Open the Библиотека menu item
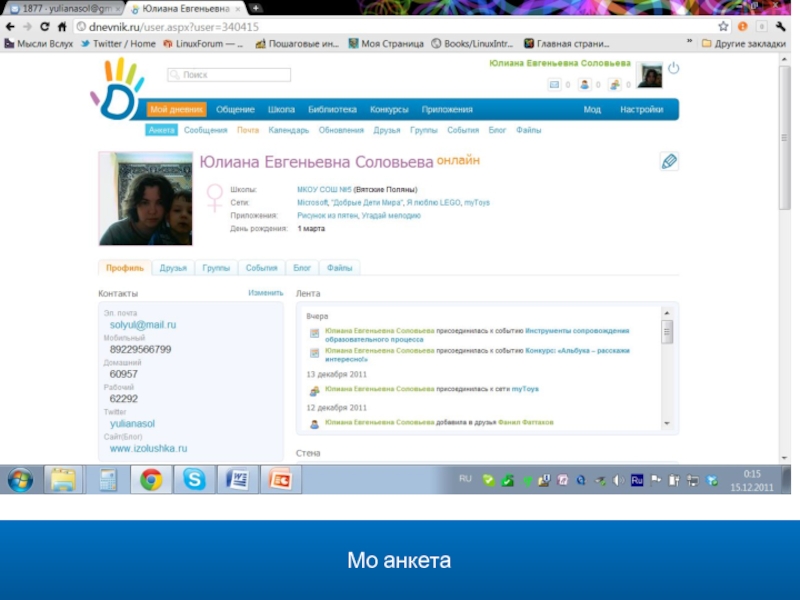 332,110
